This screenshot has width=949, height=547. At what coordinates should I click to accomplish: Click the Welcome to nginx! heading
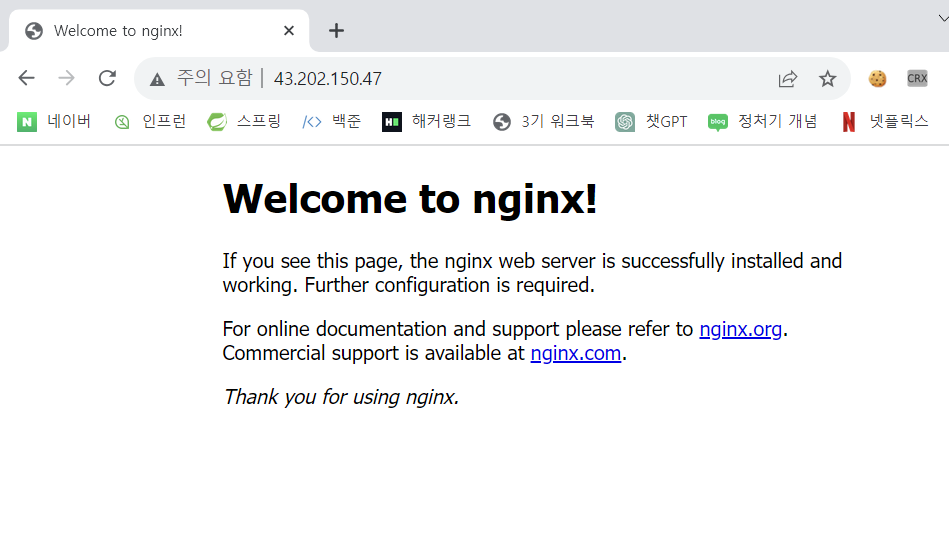[x=410, y=199]
